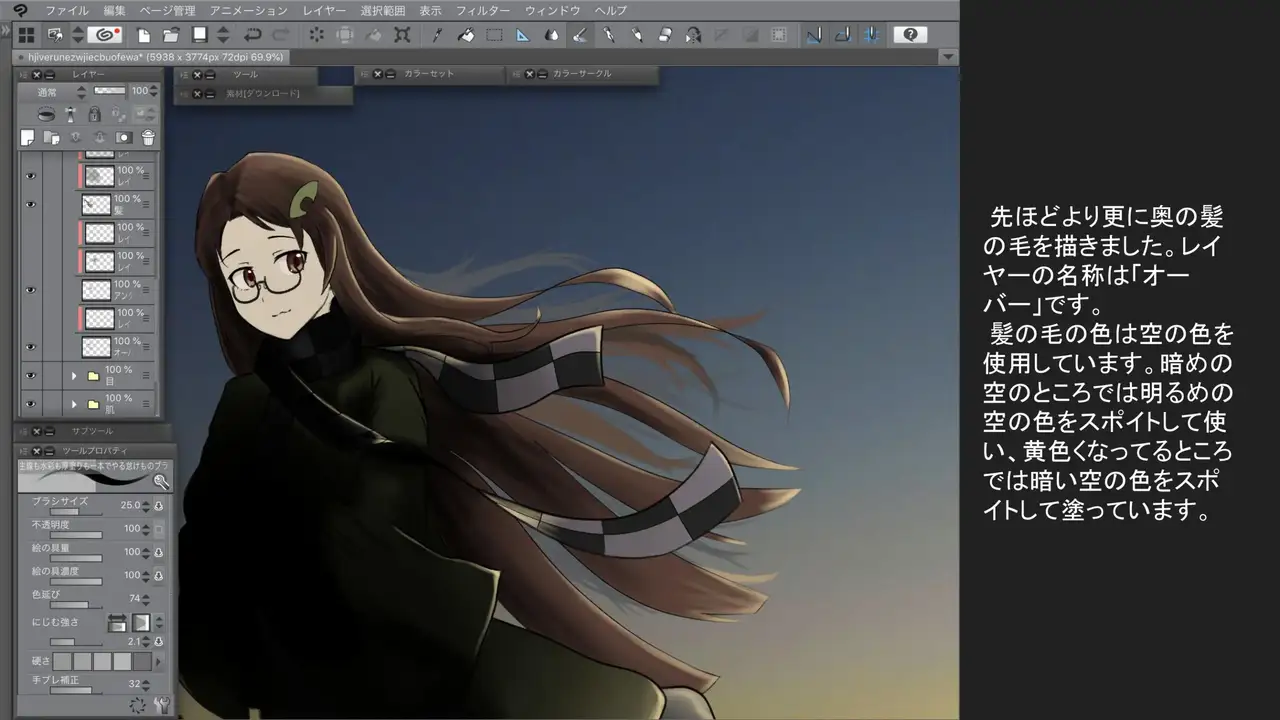Click the カラーサークル panel title
The width and height of the screenshot is (1280, 720).
click(x=582, y=74)
